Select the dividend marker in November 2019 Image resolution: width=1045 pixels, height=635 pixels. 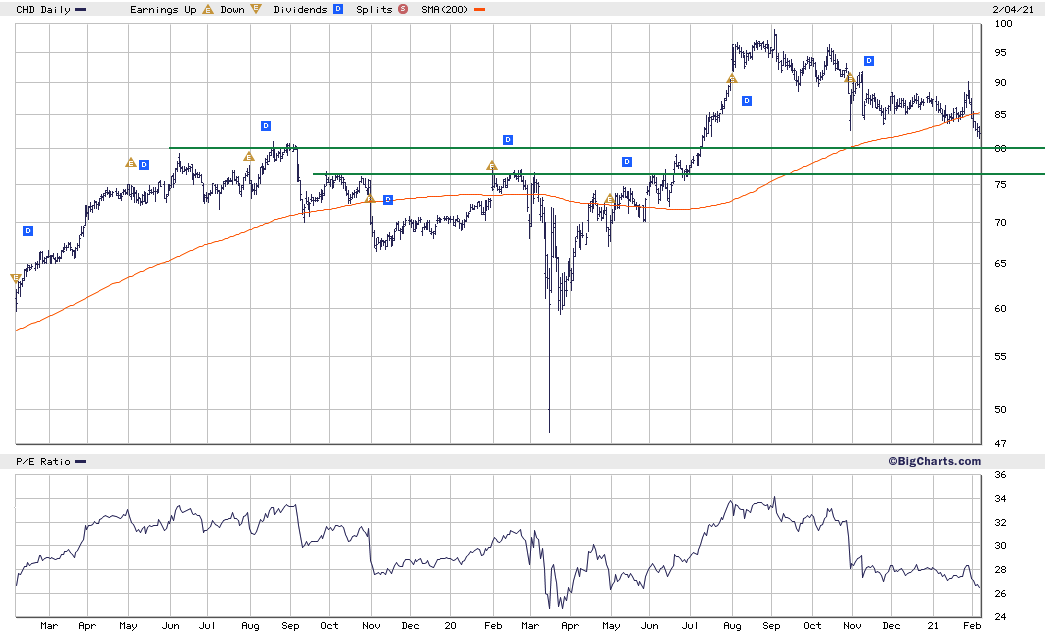pos(388,200)
